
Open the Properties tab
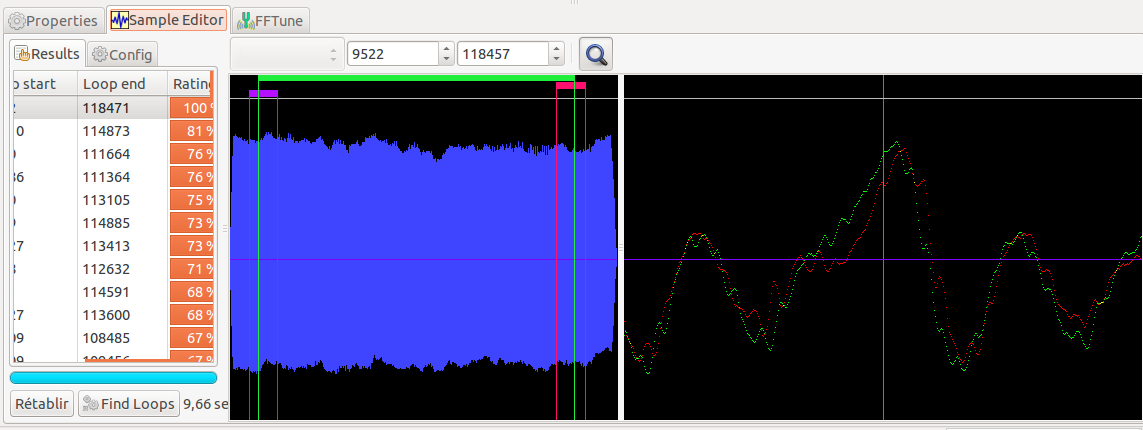52,20
